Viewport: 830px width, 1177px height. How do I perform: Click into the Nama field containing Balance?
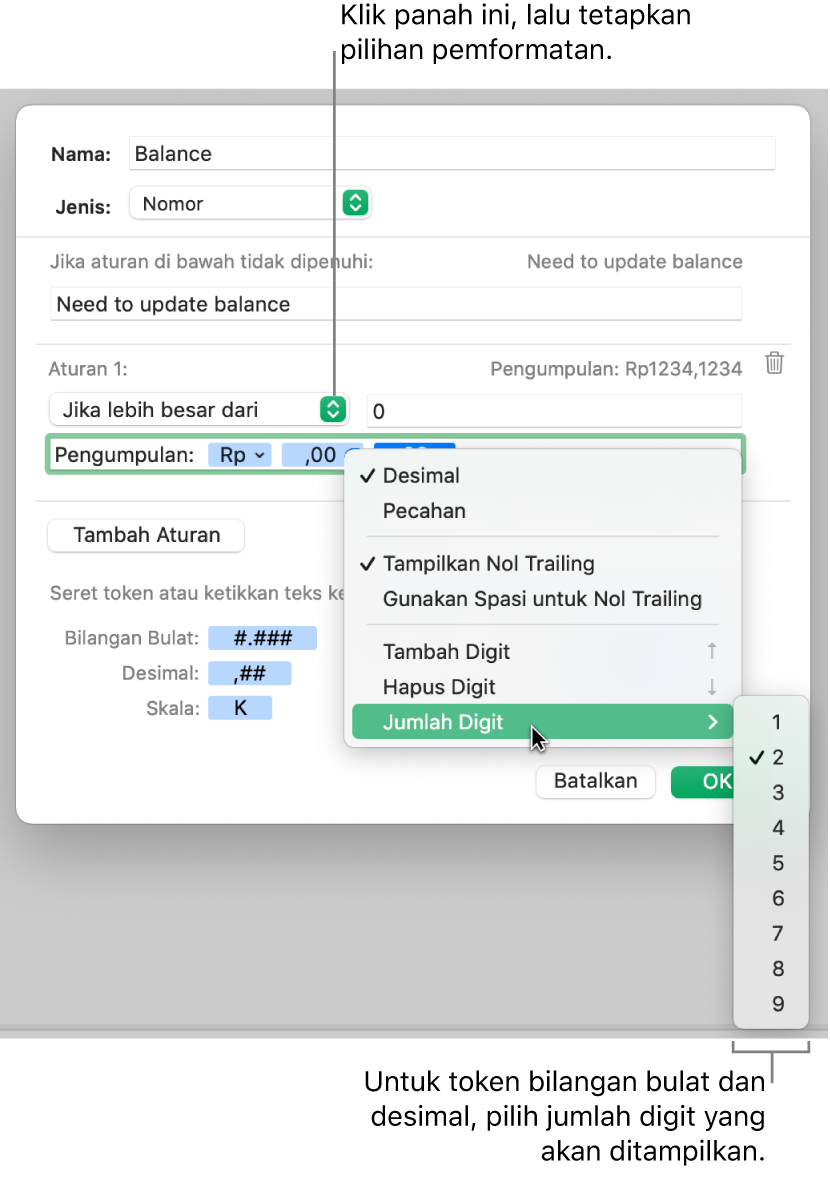coord(452,153)
